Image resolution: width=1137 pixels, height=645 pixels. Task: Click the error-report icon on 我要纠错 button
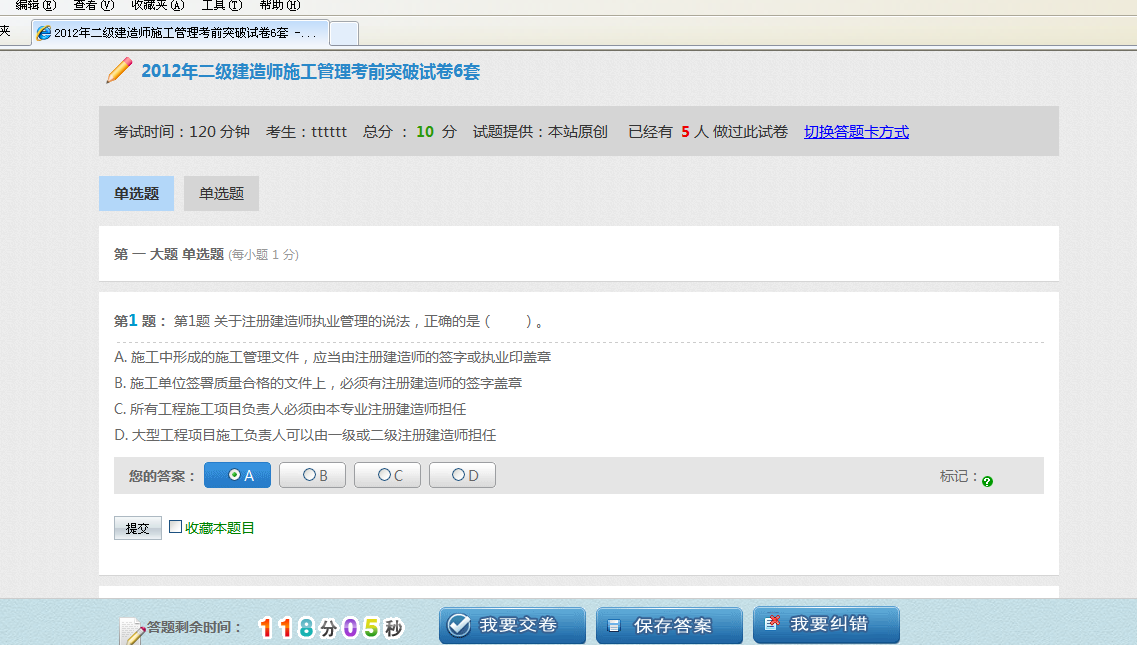pyautogui.click(x=771, y=624)
